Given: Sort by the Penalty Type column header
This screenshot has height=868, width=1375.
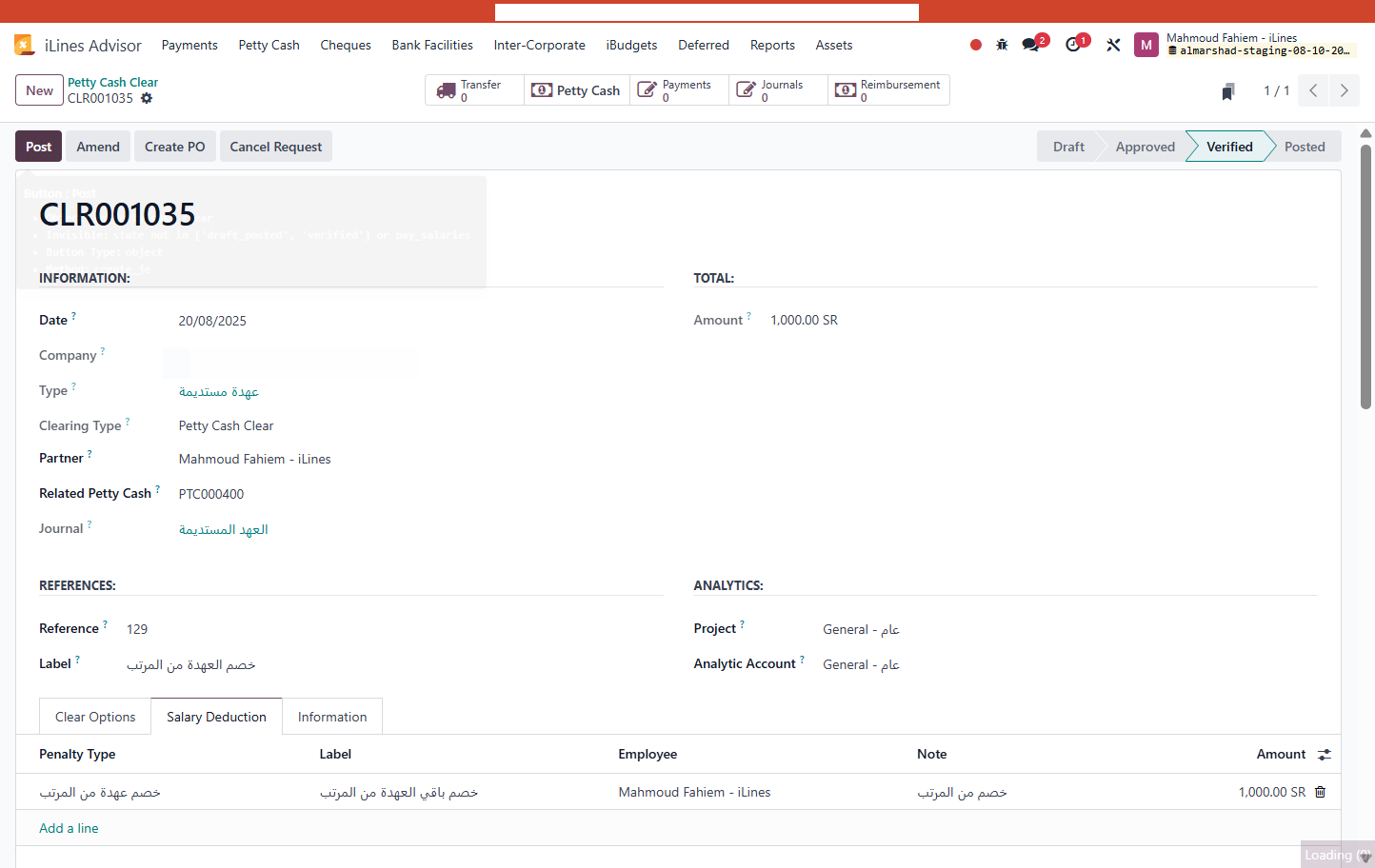Looking at the screenshot, I should (x=77, y=754).
